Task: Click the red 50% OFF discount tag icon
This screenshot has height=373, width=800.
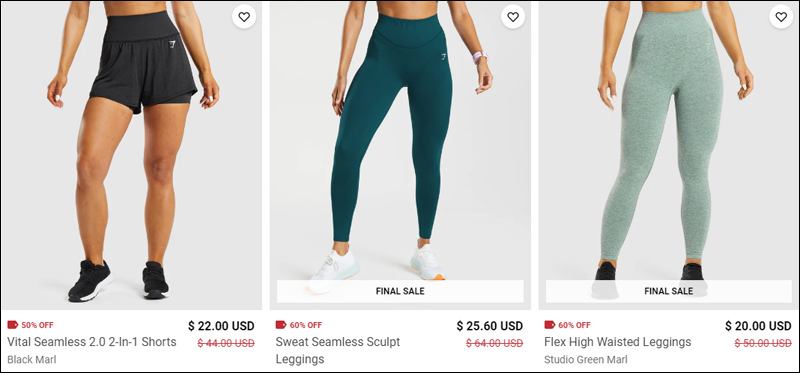Action: pos(13,325)
